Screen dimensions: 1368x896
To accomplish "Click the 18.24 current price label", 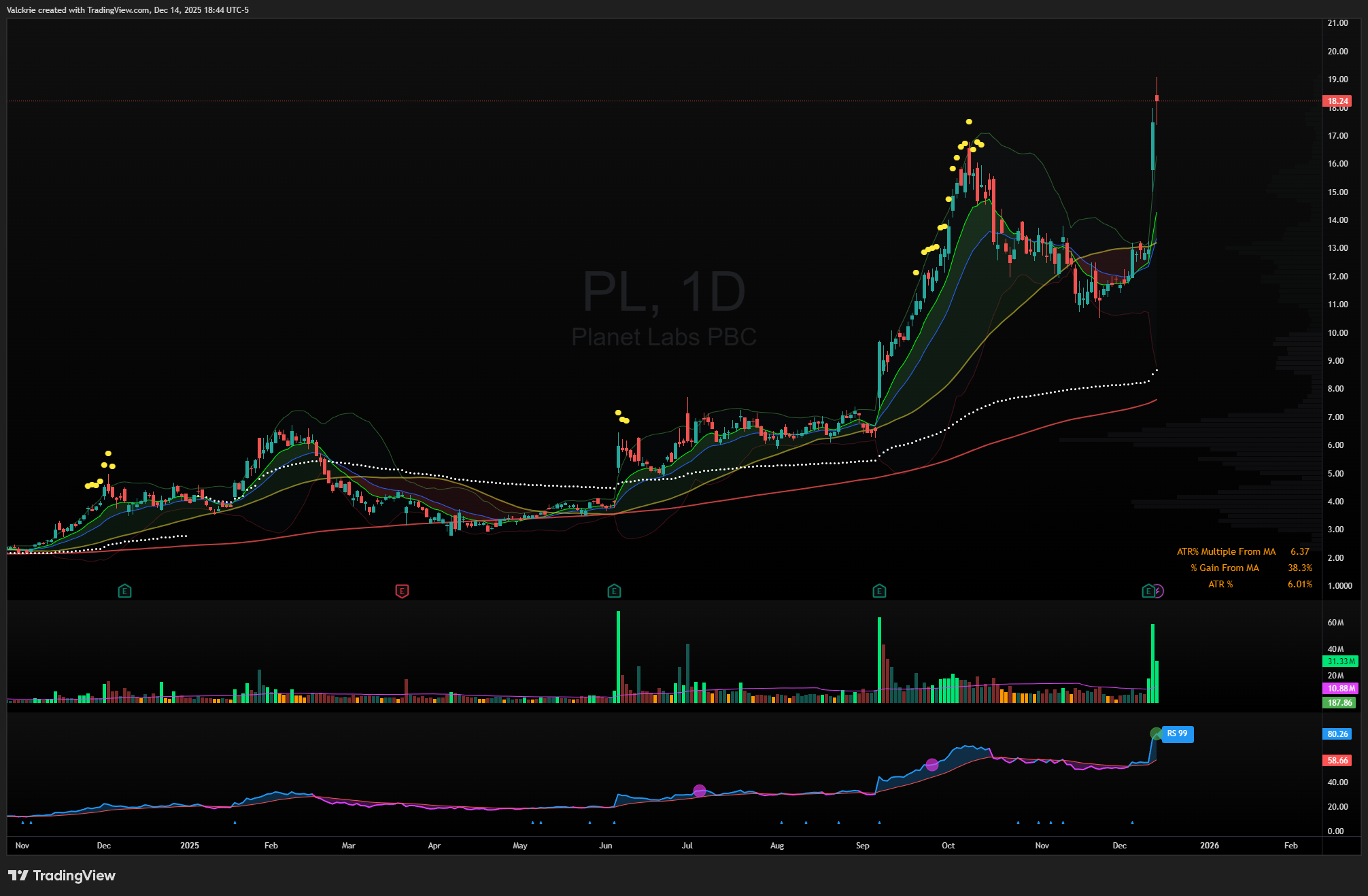I will [x=1337, y=101].
